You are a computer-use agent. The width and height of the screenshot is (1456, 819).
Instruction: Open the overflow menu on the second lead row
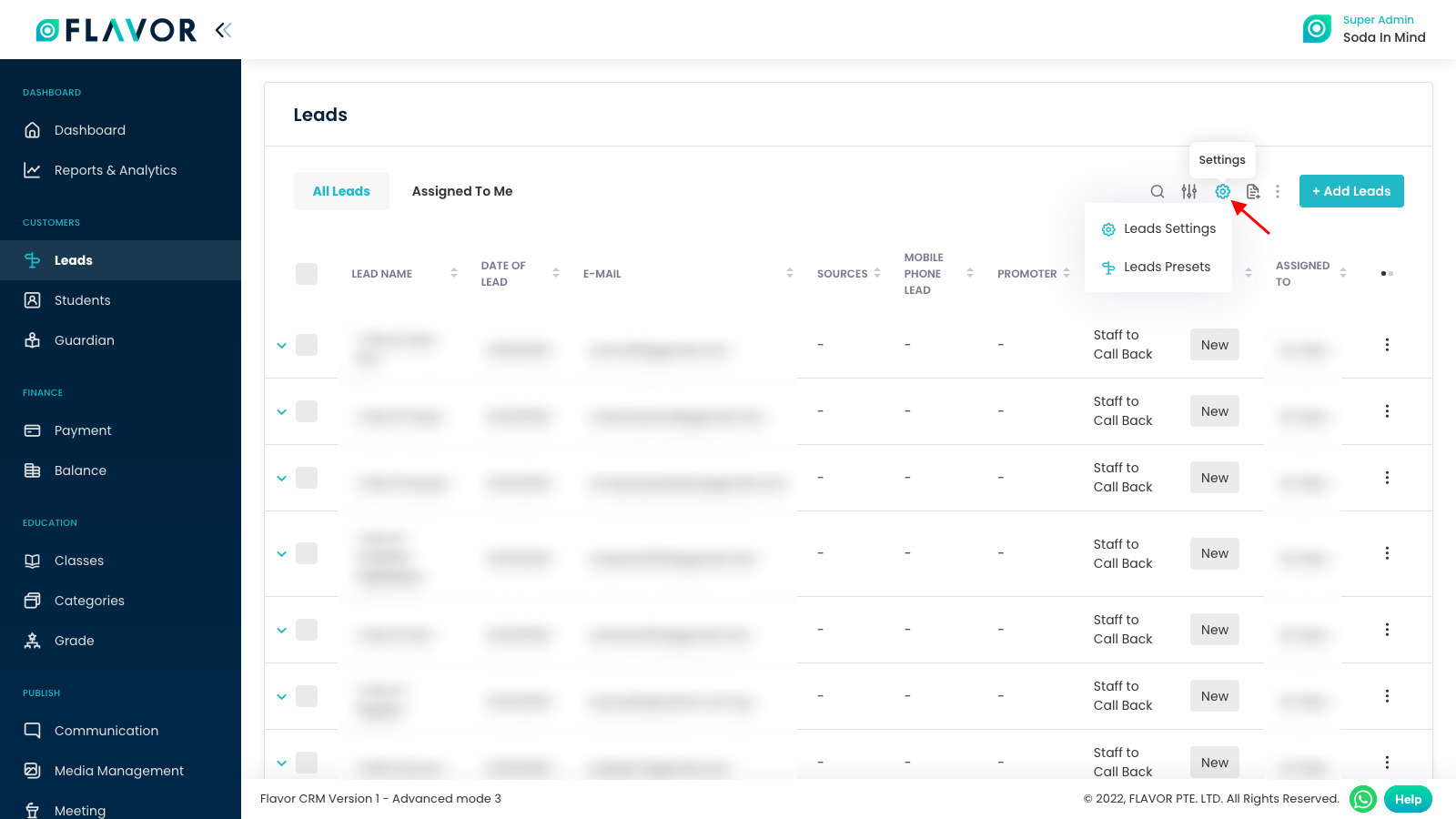point(1387,411)
